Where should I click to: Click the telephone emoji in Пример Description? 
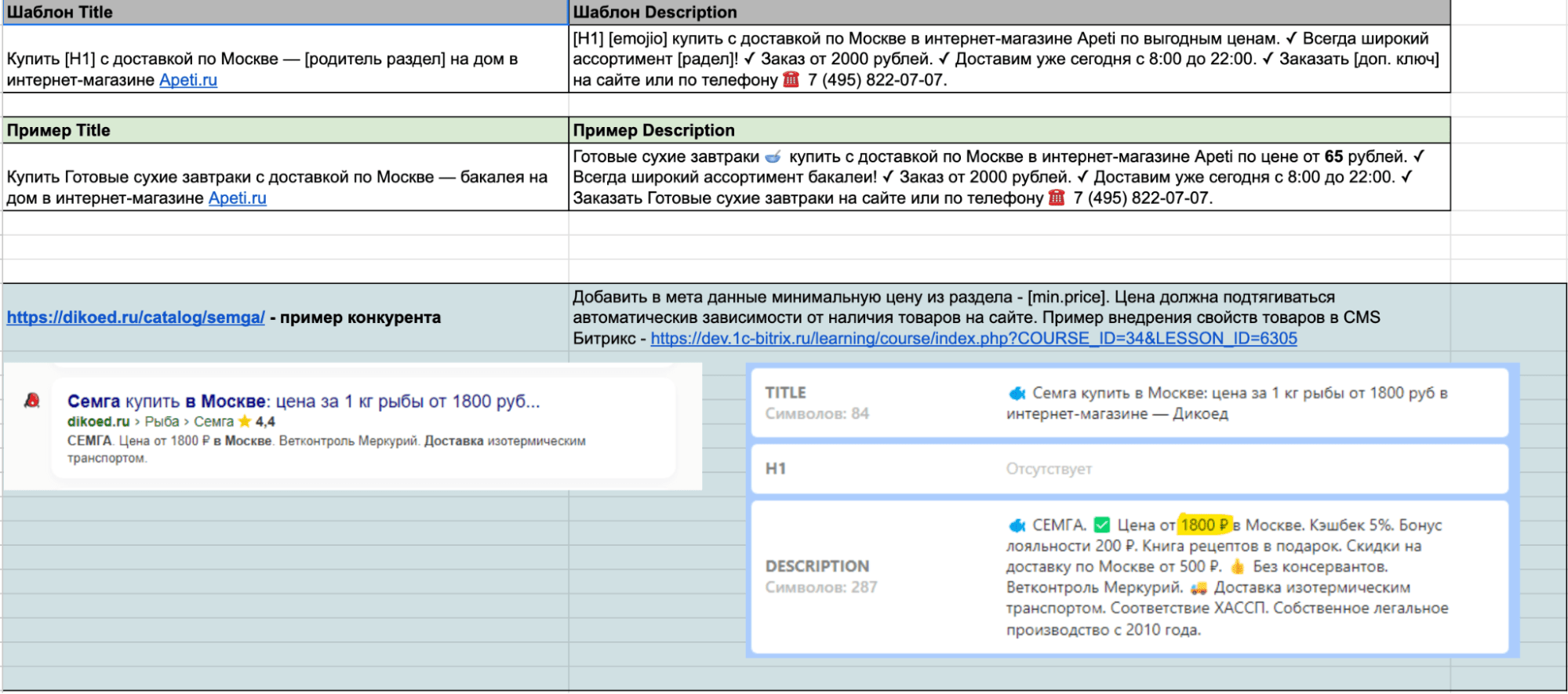point(1057,198)
